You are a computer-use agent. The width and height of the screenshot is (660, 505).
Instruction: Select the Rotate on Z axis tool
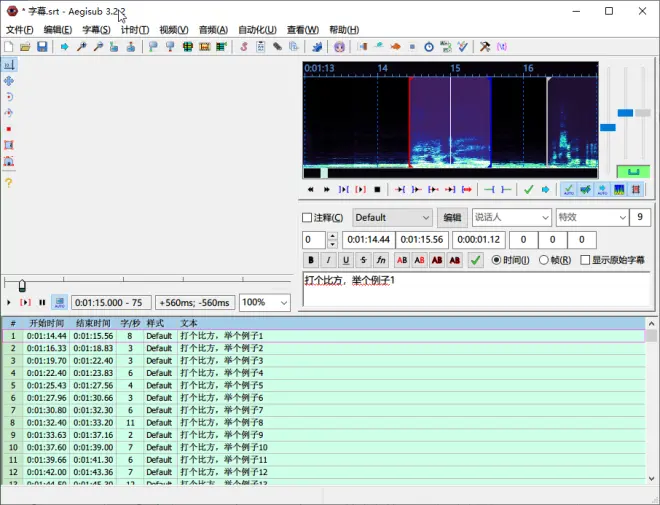click(x=9, y=97)
